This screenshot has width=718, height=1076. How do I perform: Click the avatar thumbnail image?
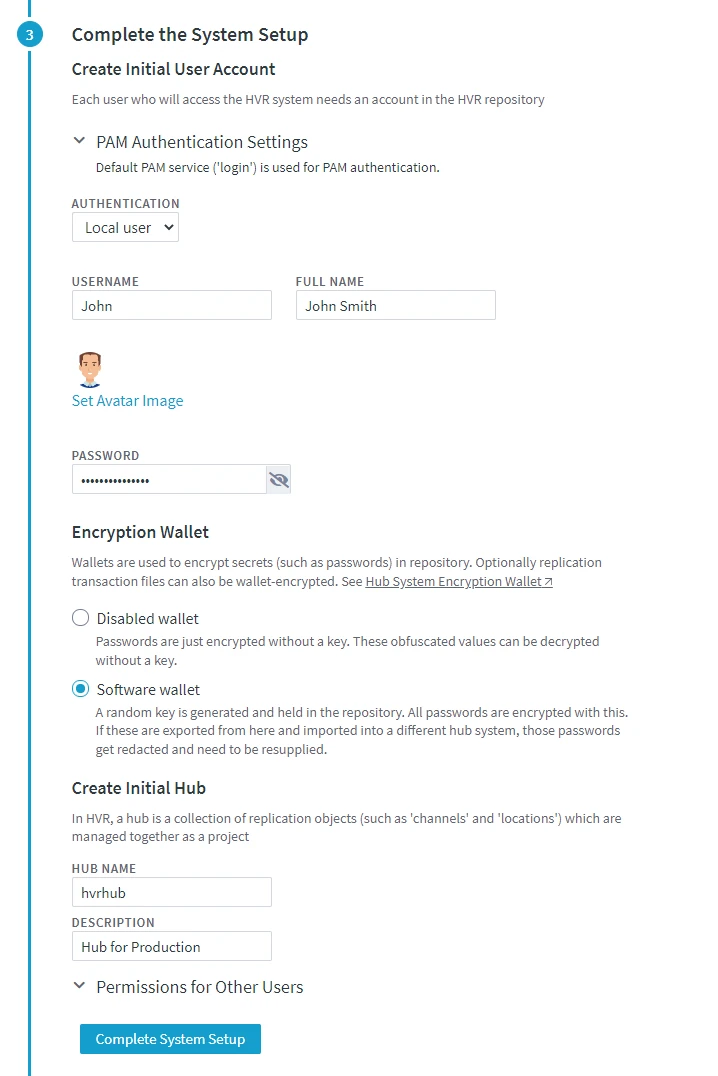tap(89, 368)
